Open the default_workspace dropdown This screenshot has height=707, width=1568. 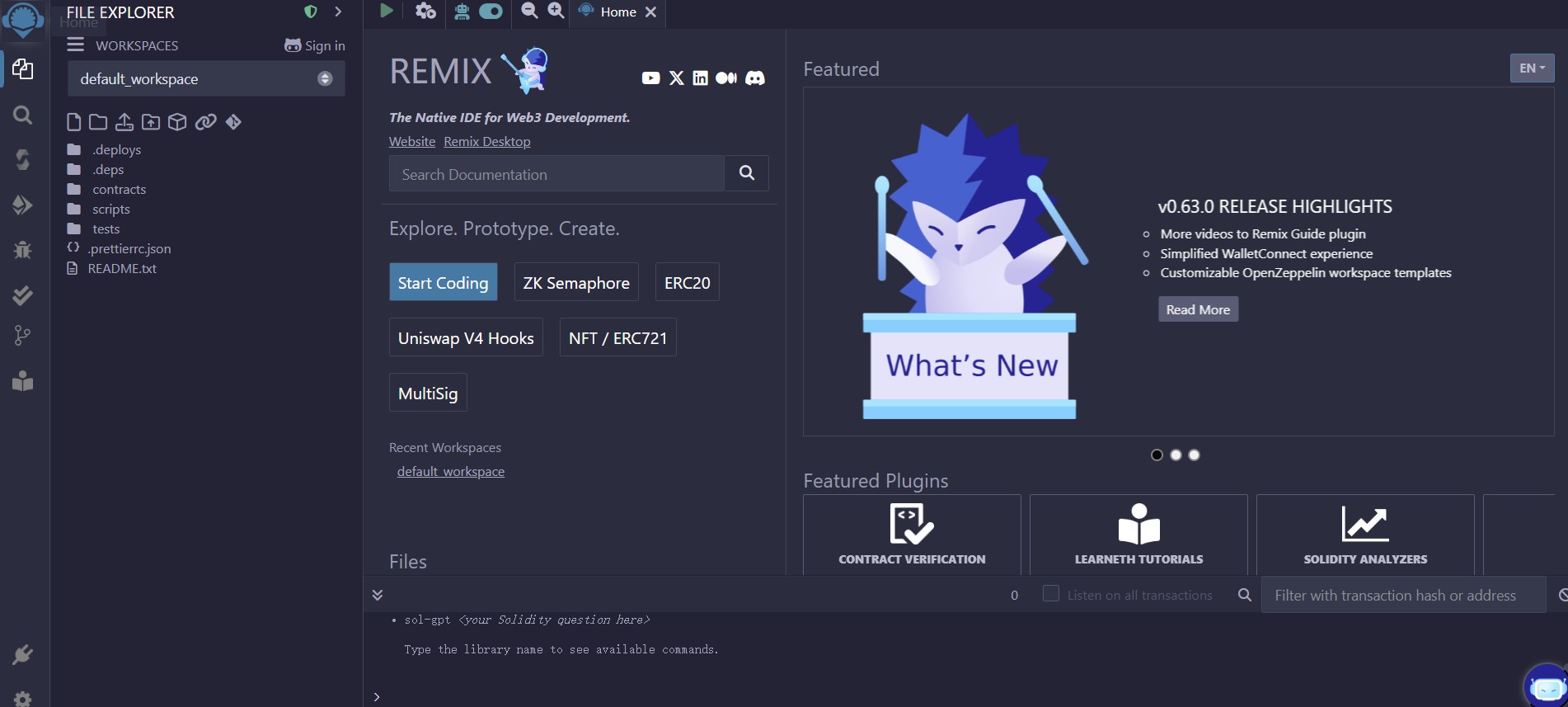click(206, 79)
